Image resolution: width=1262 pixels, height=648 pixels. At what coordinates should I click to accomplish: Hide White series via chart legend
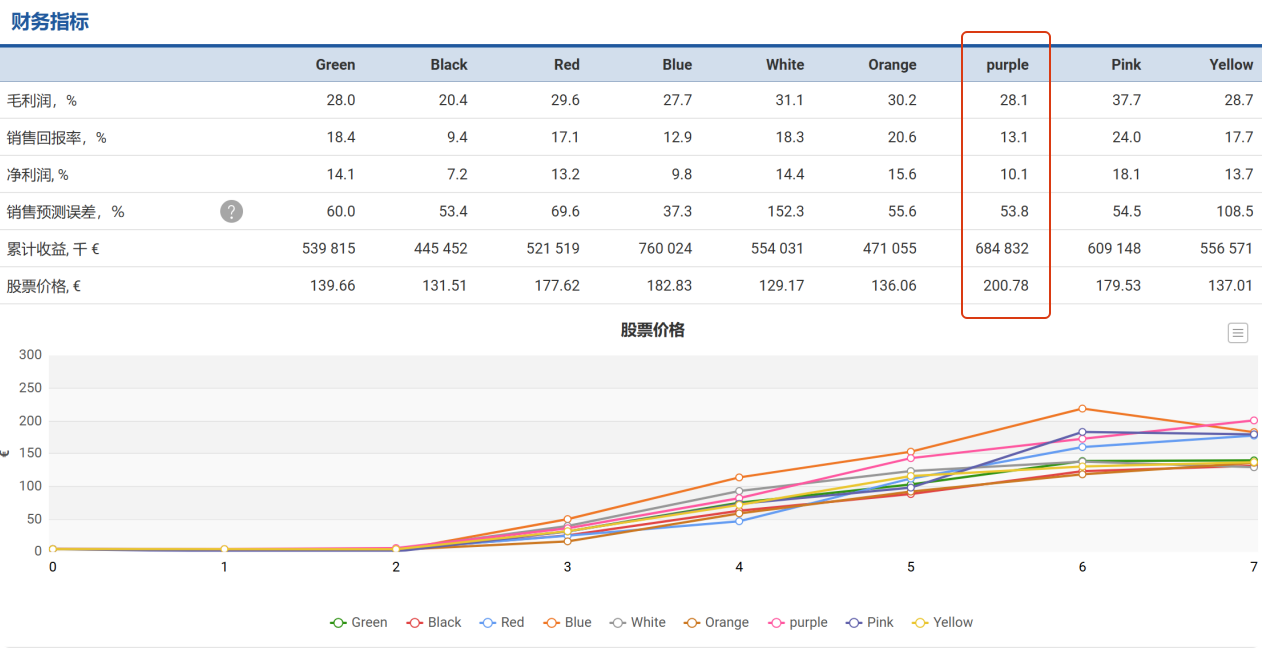coord(638,622)
